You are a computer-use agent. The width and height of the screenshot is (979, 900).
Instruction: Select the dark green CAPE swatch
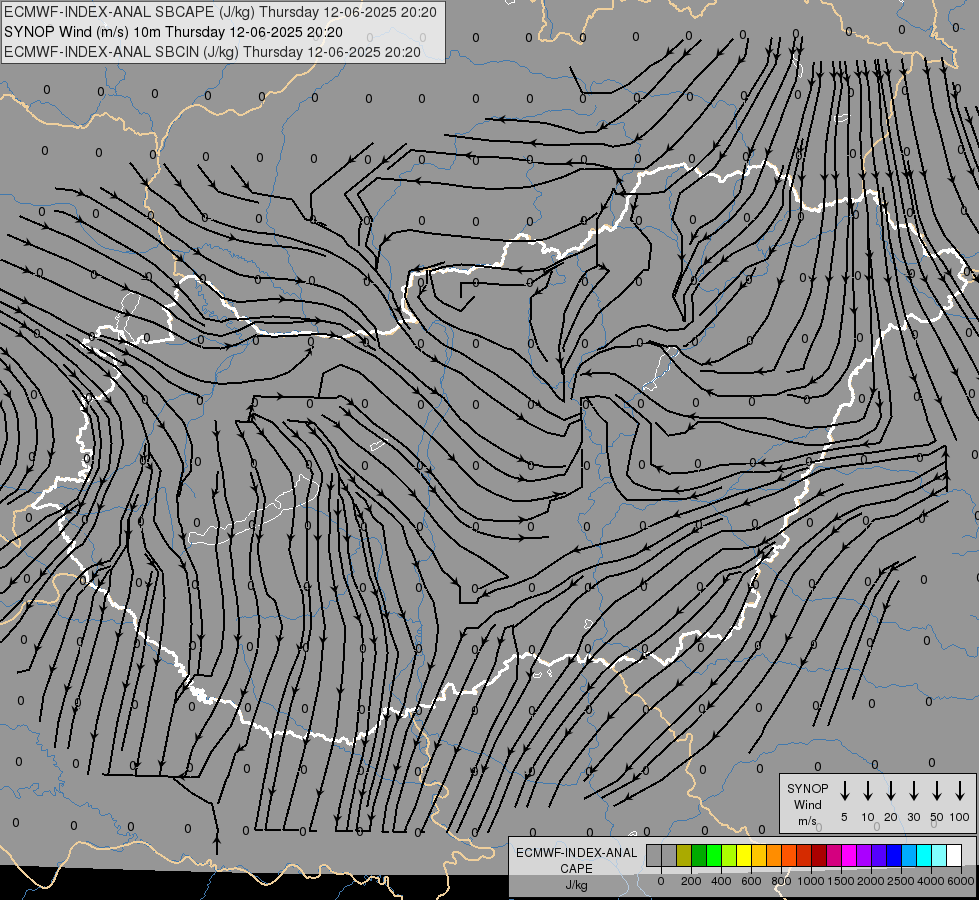pyautogui.click(x=699, y=855)
